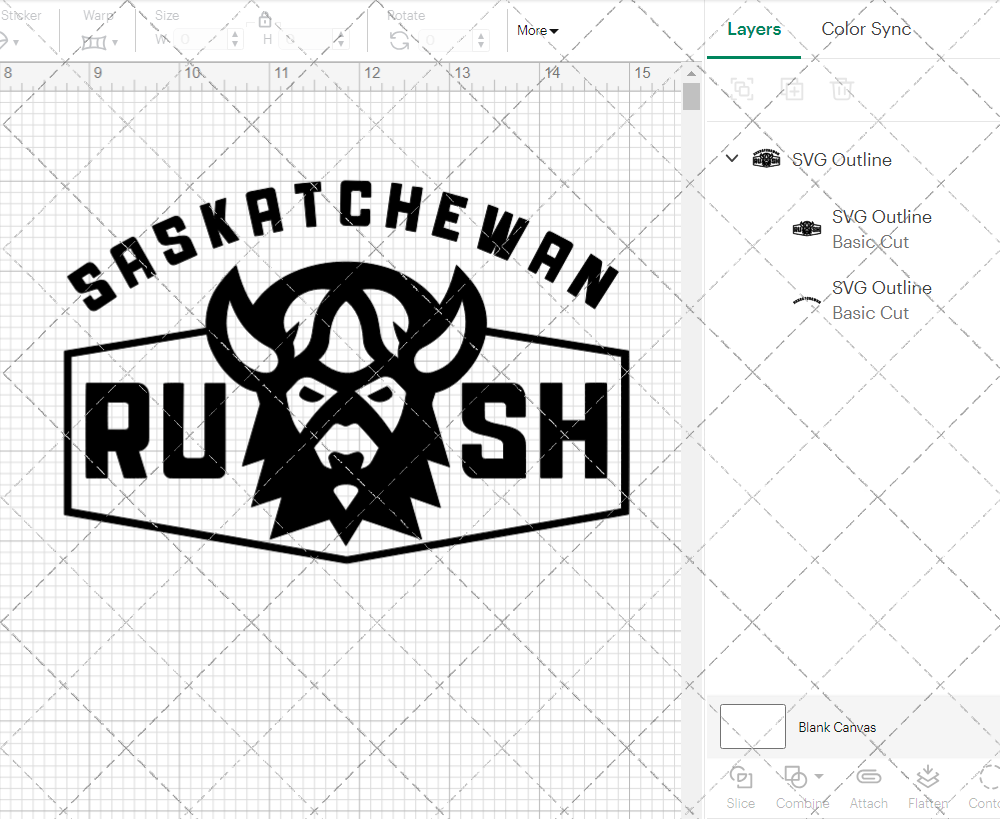The image size is (1000, 819).
Task: Click the Blank Canvas color swatch
Action: [x=752, y=727]
